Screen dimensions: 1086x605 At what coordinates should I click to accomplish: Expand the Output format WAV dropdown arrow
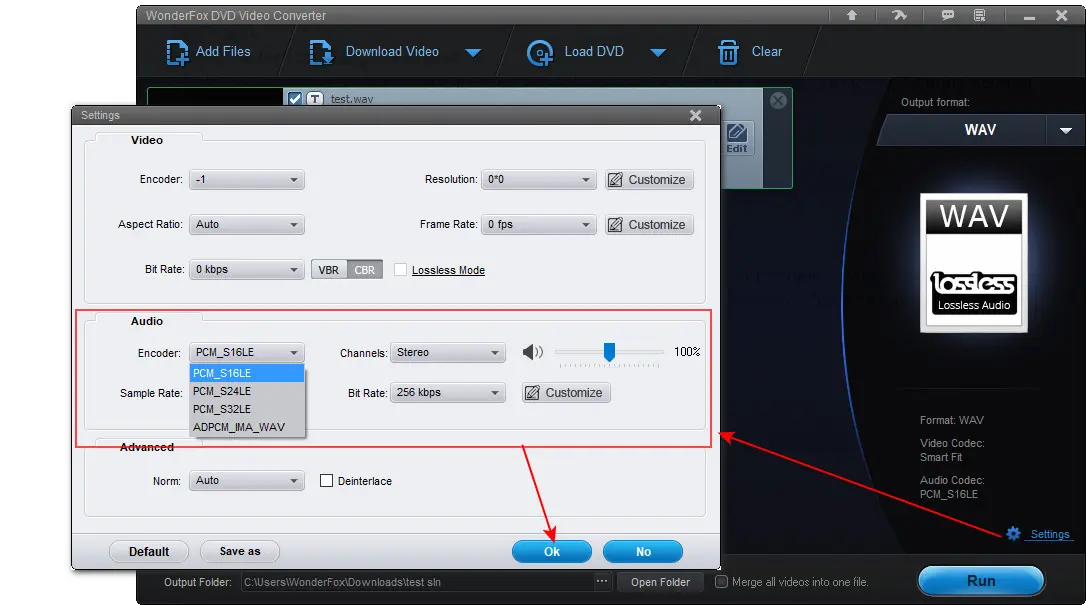(1065, 130)
